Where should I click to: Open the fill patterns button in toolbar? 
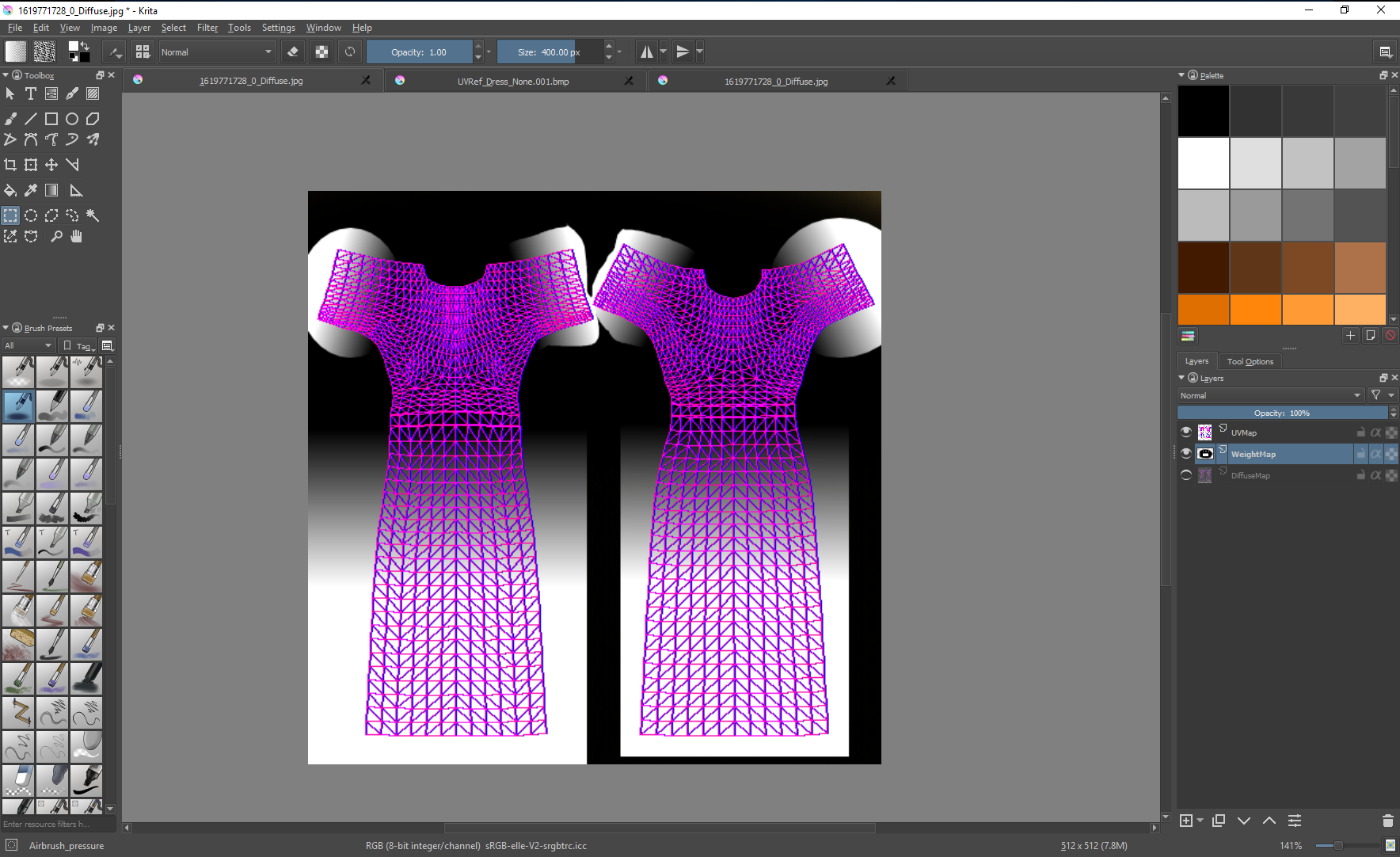tap(44, 51)
